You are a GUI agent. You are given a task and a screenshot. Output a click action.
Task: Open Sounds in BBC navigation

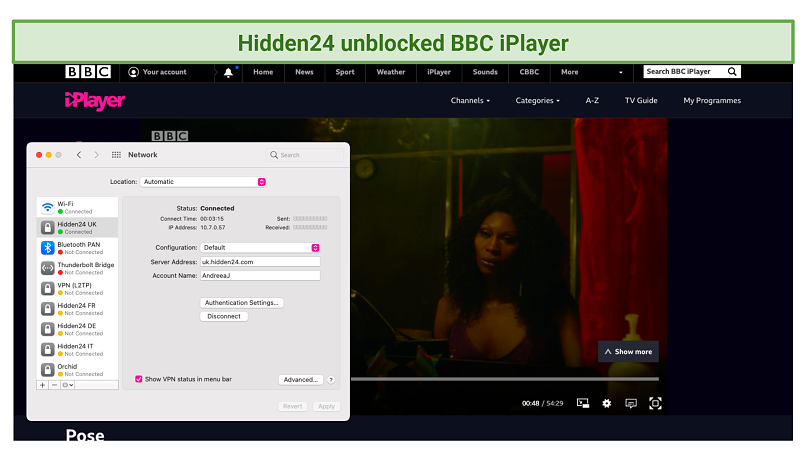point(485,72)
